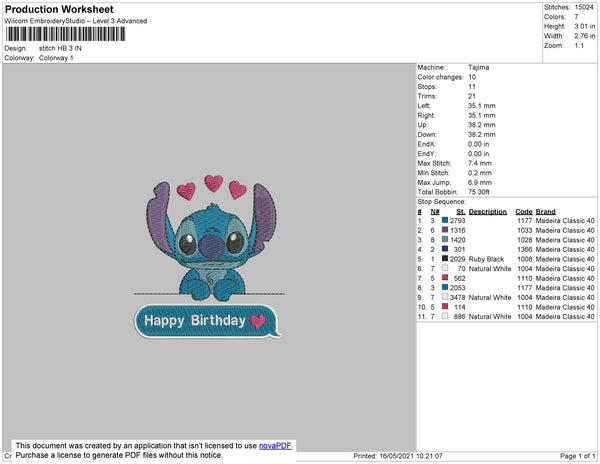Click the middle heart above Stitch's head
The image size is (600, 464).
coord(213,183)
